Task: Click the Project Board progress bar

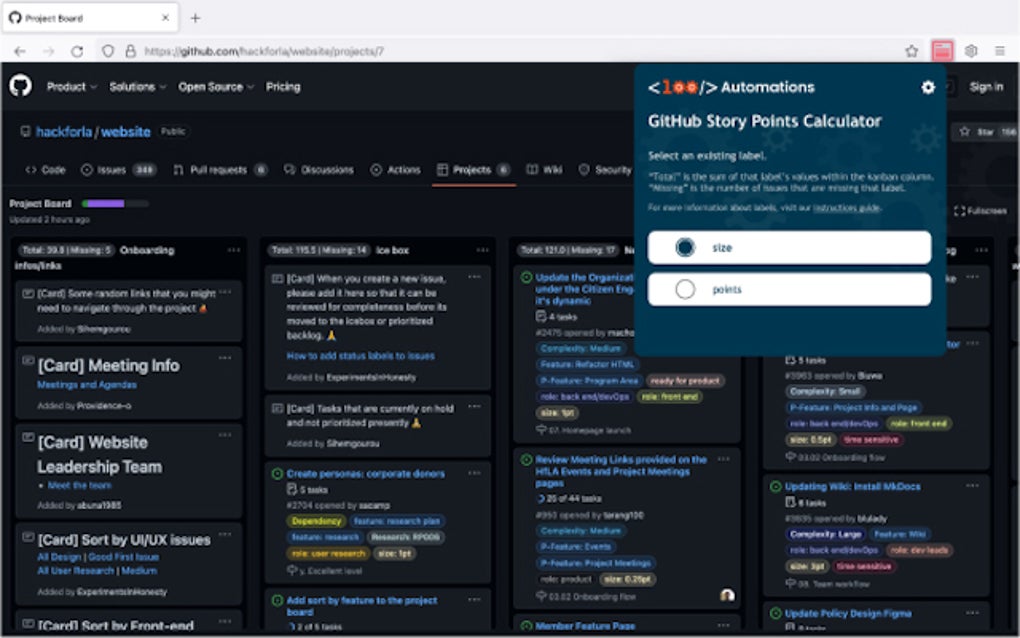Action: click(116, 202)
